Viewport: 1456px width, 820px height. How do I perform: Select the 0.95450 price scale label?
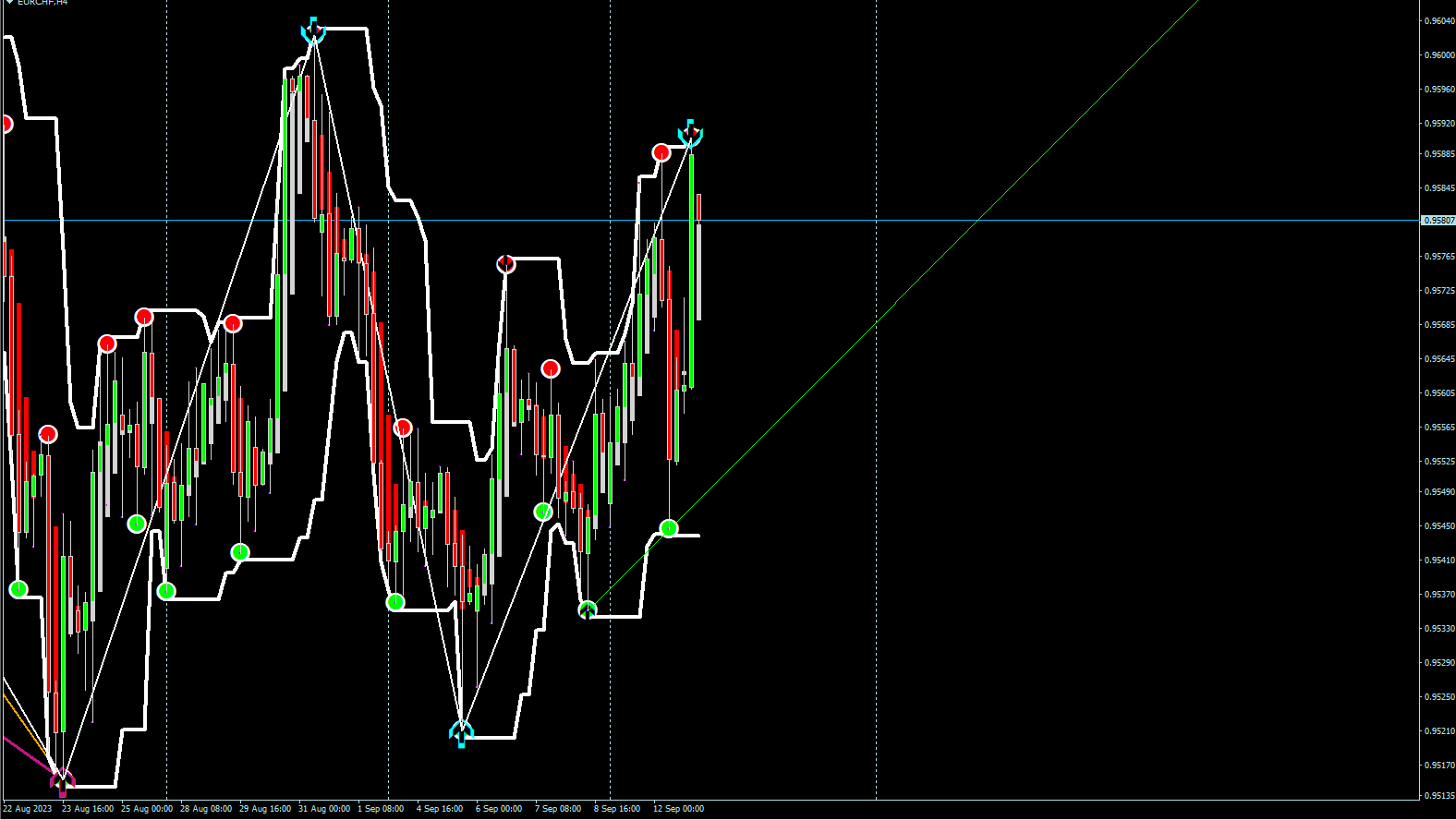pyautogui.click(x=1439, y=526)
